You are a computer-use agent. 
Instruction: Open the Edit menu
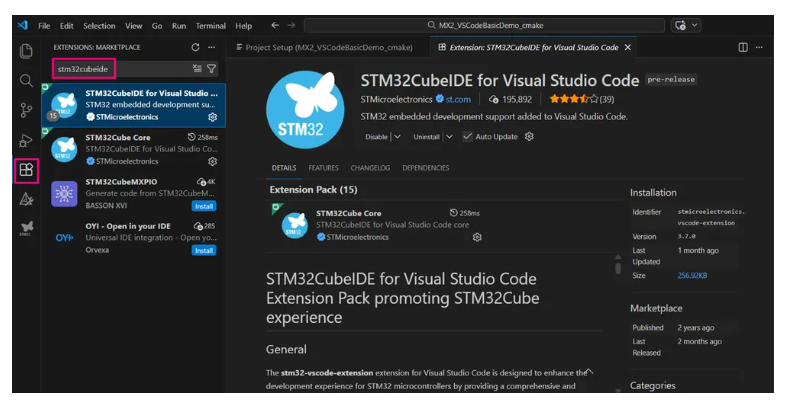pyautogui.click(x=67, y=26)
